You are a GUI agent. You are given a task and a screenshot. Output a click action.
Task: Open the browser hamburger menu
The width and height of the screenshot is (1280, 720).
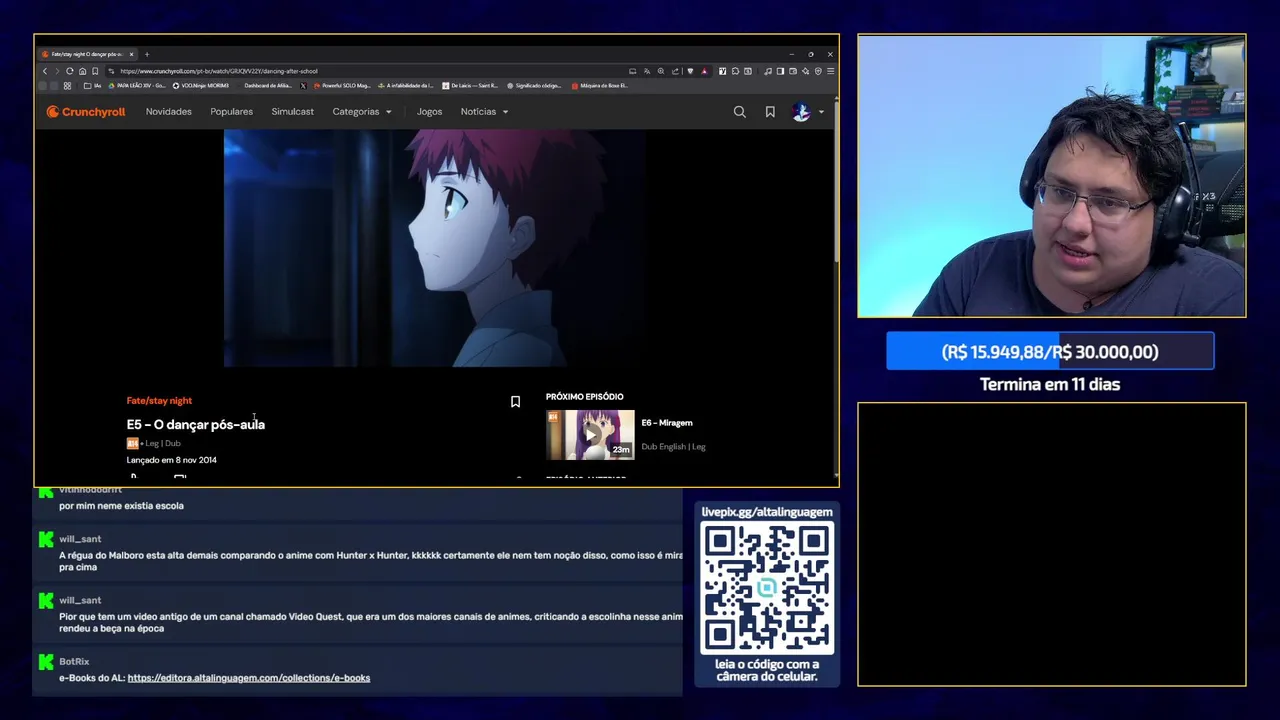click(830, 71)
